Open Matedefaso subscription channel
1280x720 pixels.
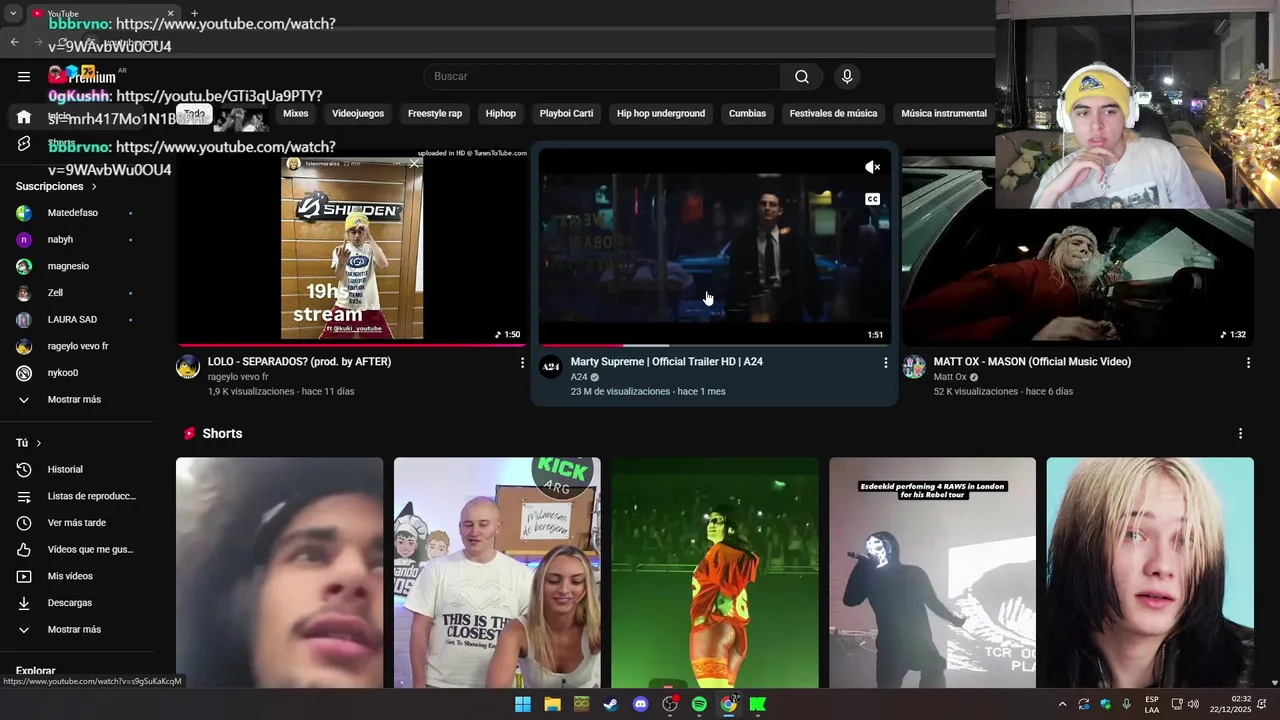pyautogui.click(x=73, y=213)
